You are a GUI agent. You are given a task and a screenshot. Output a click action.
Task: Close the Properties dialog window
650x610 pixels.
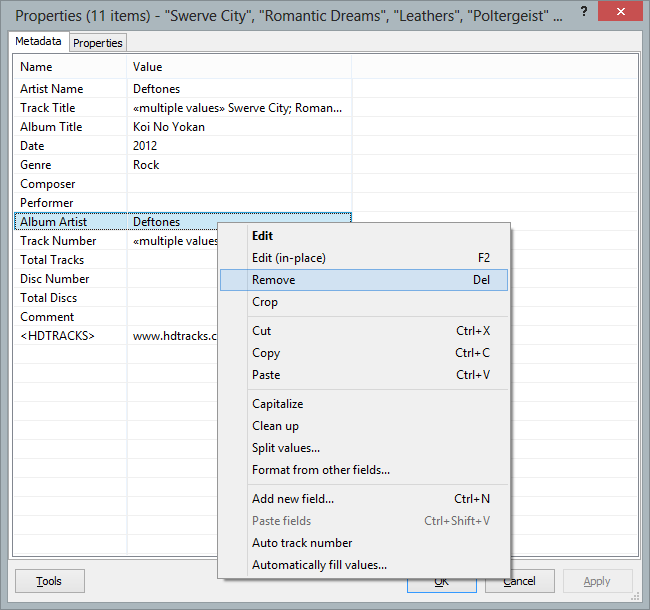tap(621, 11)
